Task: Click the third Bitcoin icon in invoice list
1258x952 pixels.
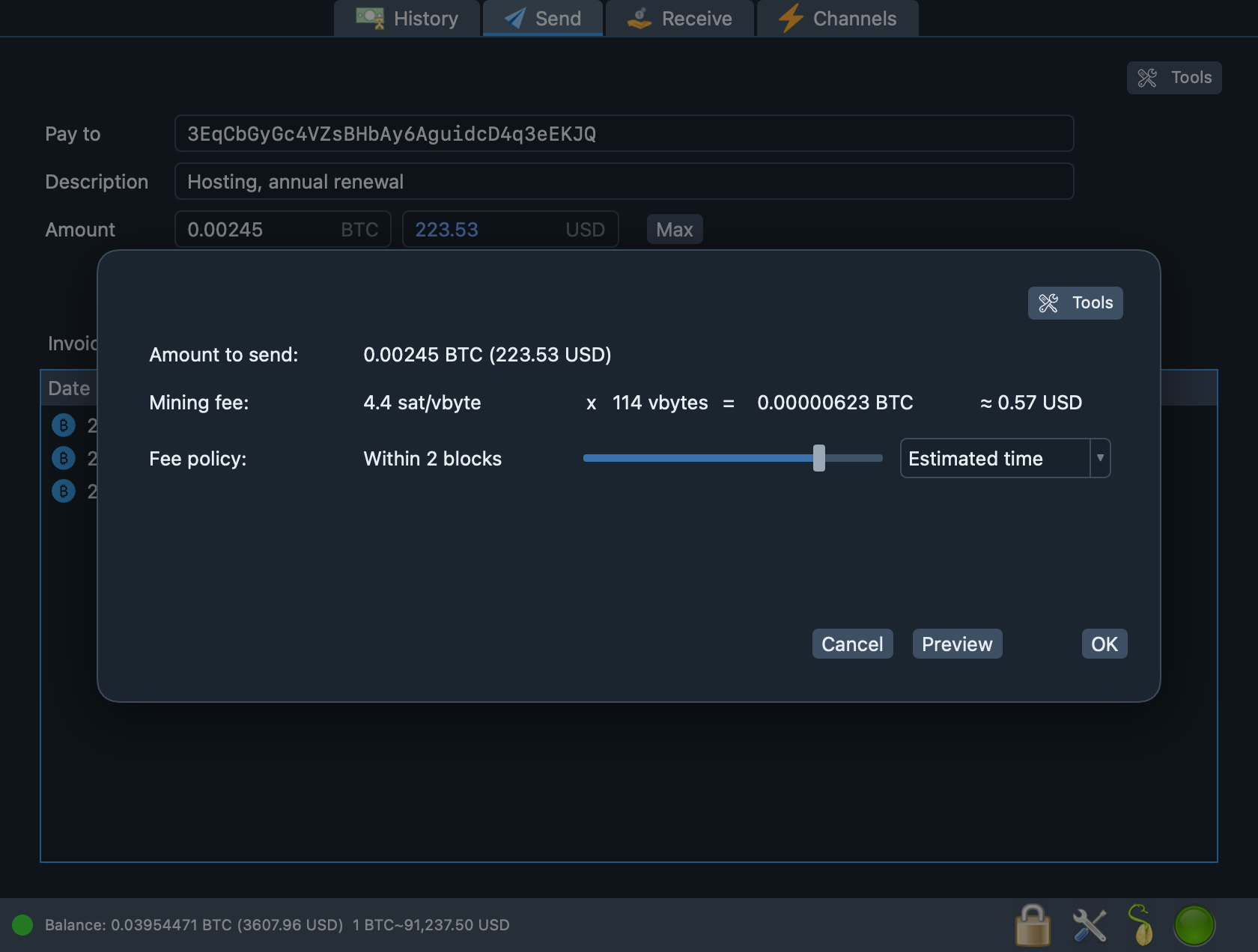Action: (64, 491)
